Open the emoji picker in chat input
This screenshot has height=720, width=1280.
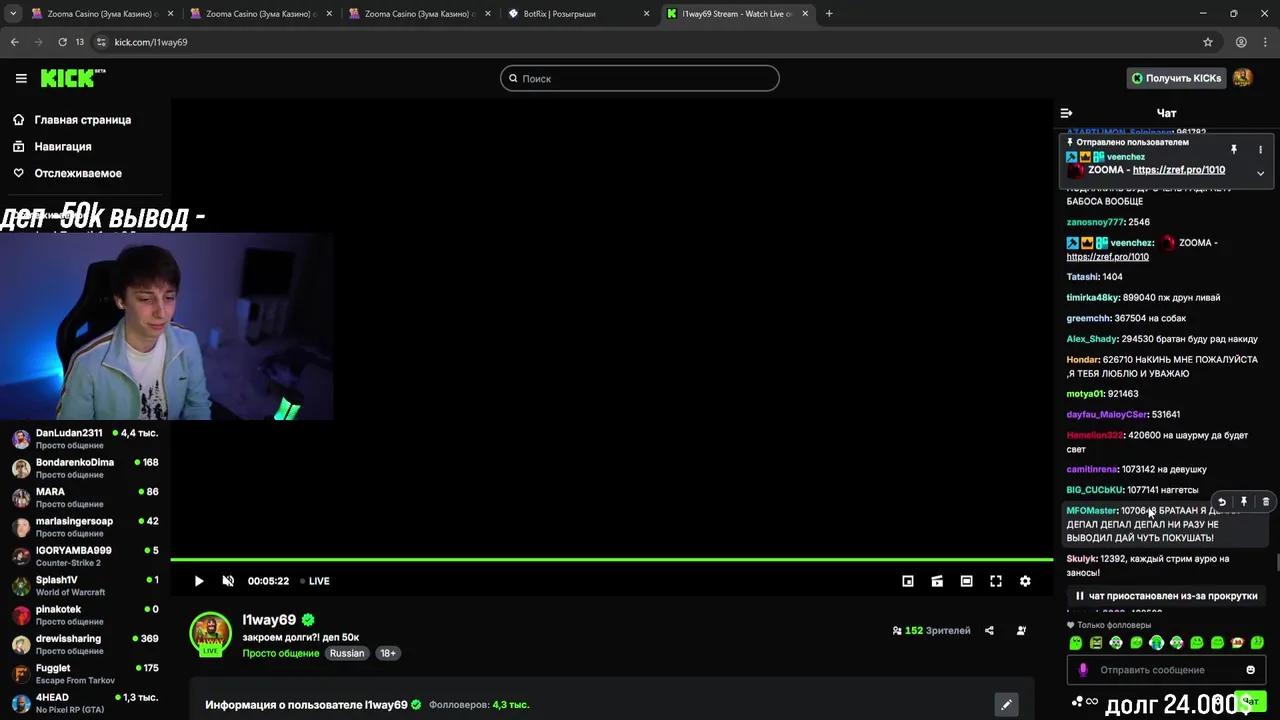[1250, 670]
